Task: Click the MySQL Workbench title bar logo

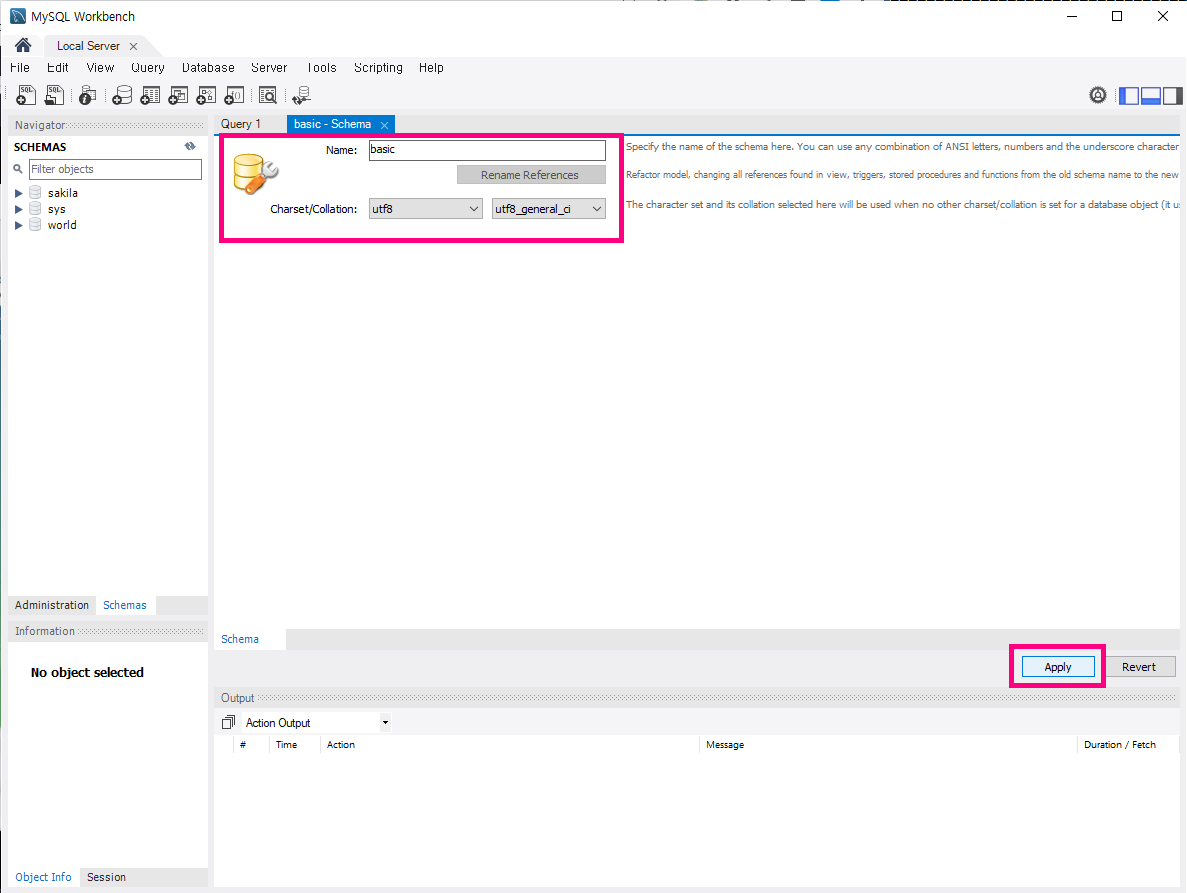Action: (17, 16)
